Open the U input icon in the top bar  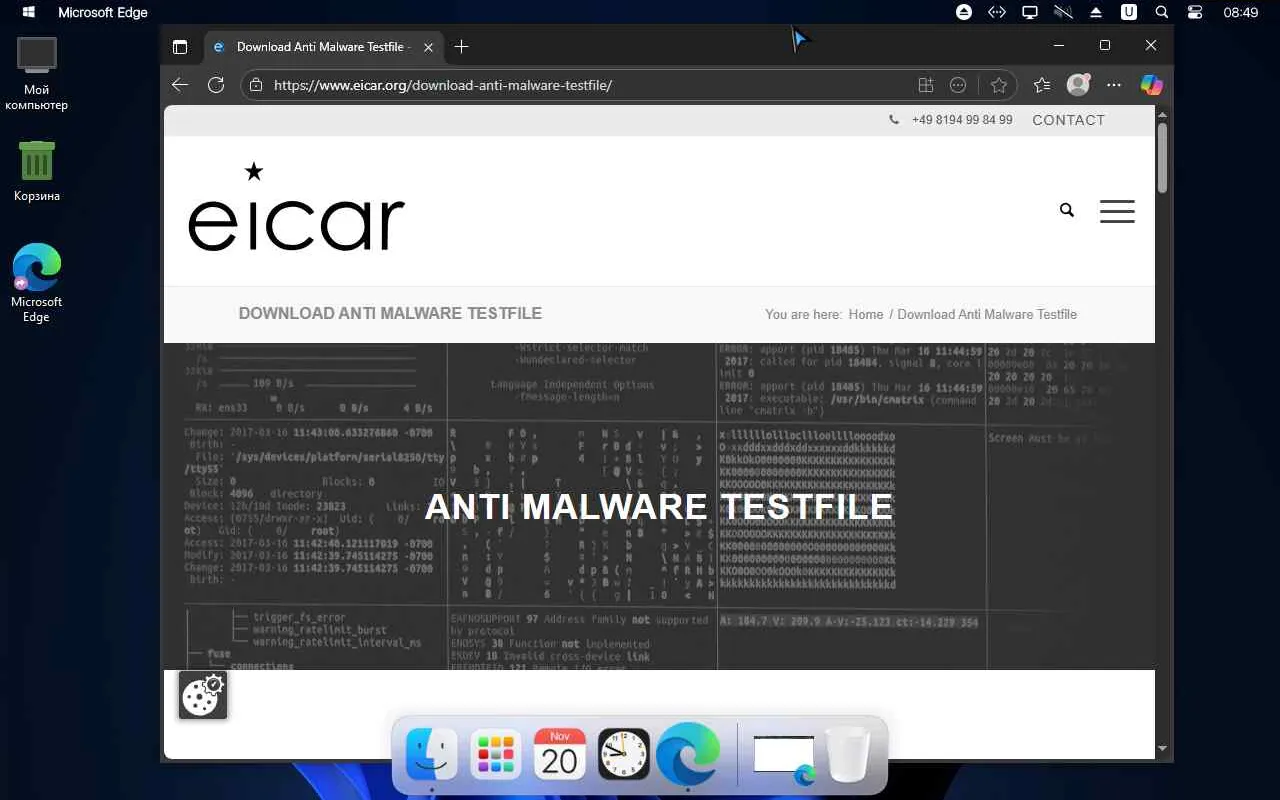click(x=1129, y=12)
